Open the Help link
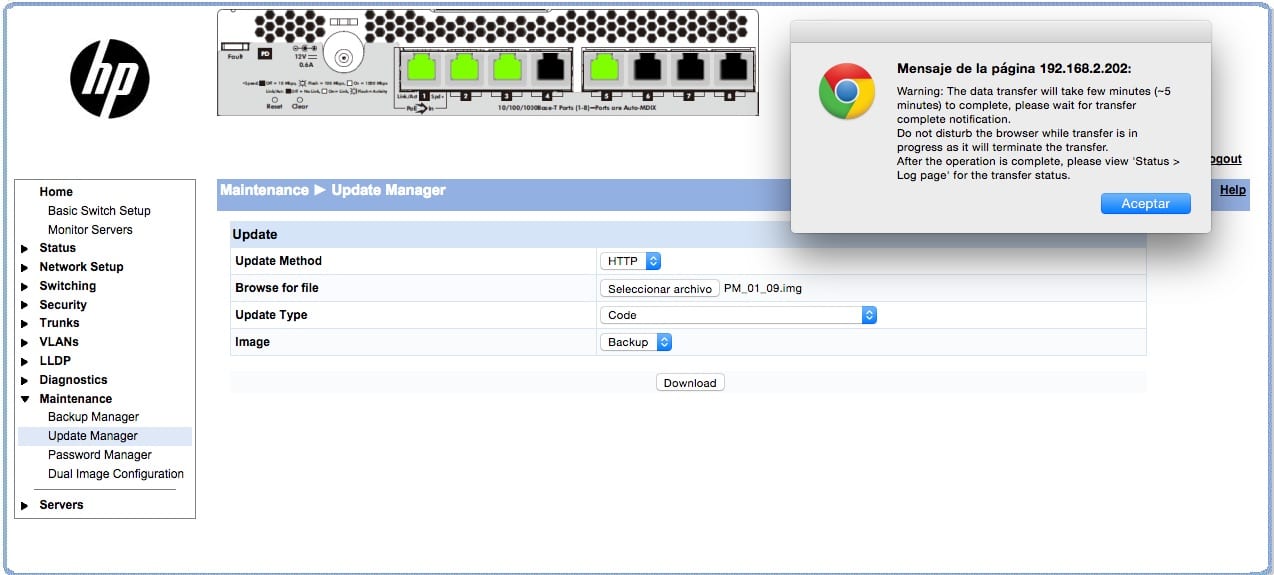Image resolution: width=1274 pixels, height=575 pixels. 1233,190
